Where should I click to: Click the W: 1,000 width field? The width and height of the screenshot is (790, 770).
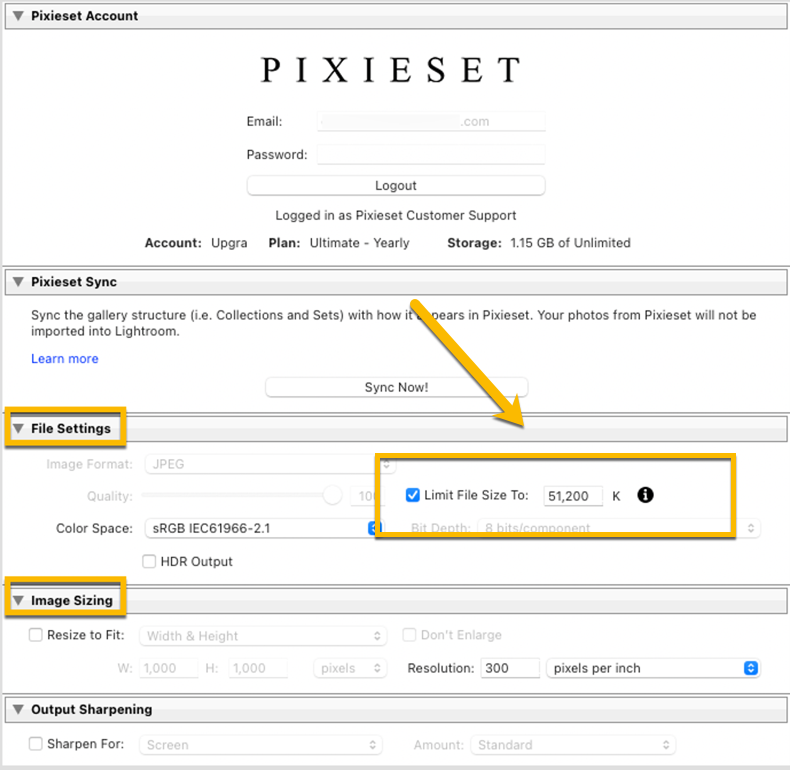169,668
